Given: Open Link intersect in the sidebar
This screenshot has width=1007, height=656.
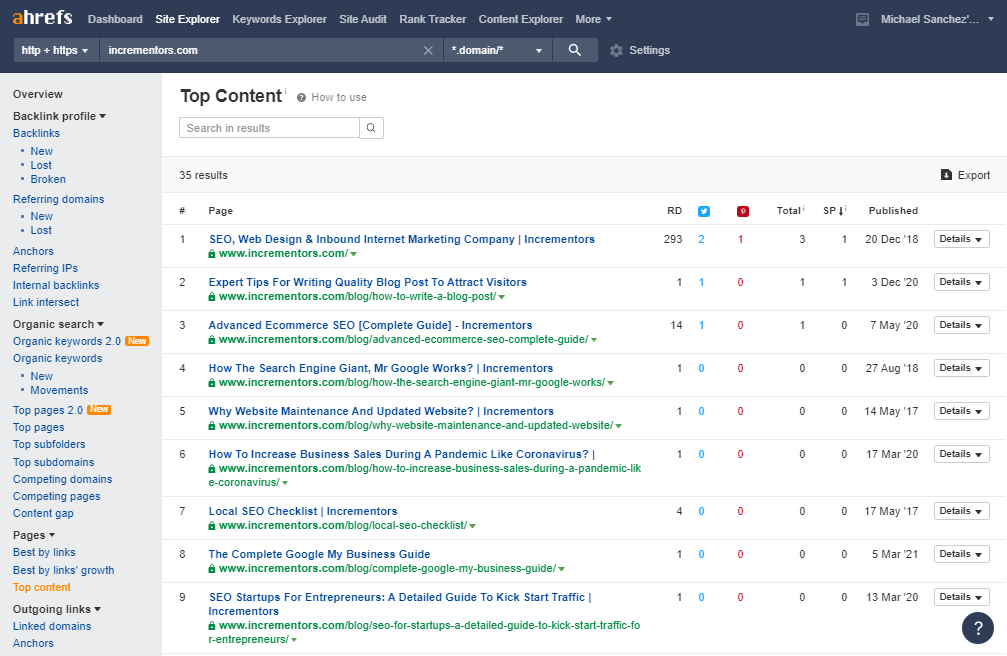Looking at the screenshot, I should (x=46, y=303).
